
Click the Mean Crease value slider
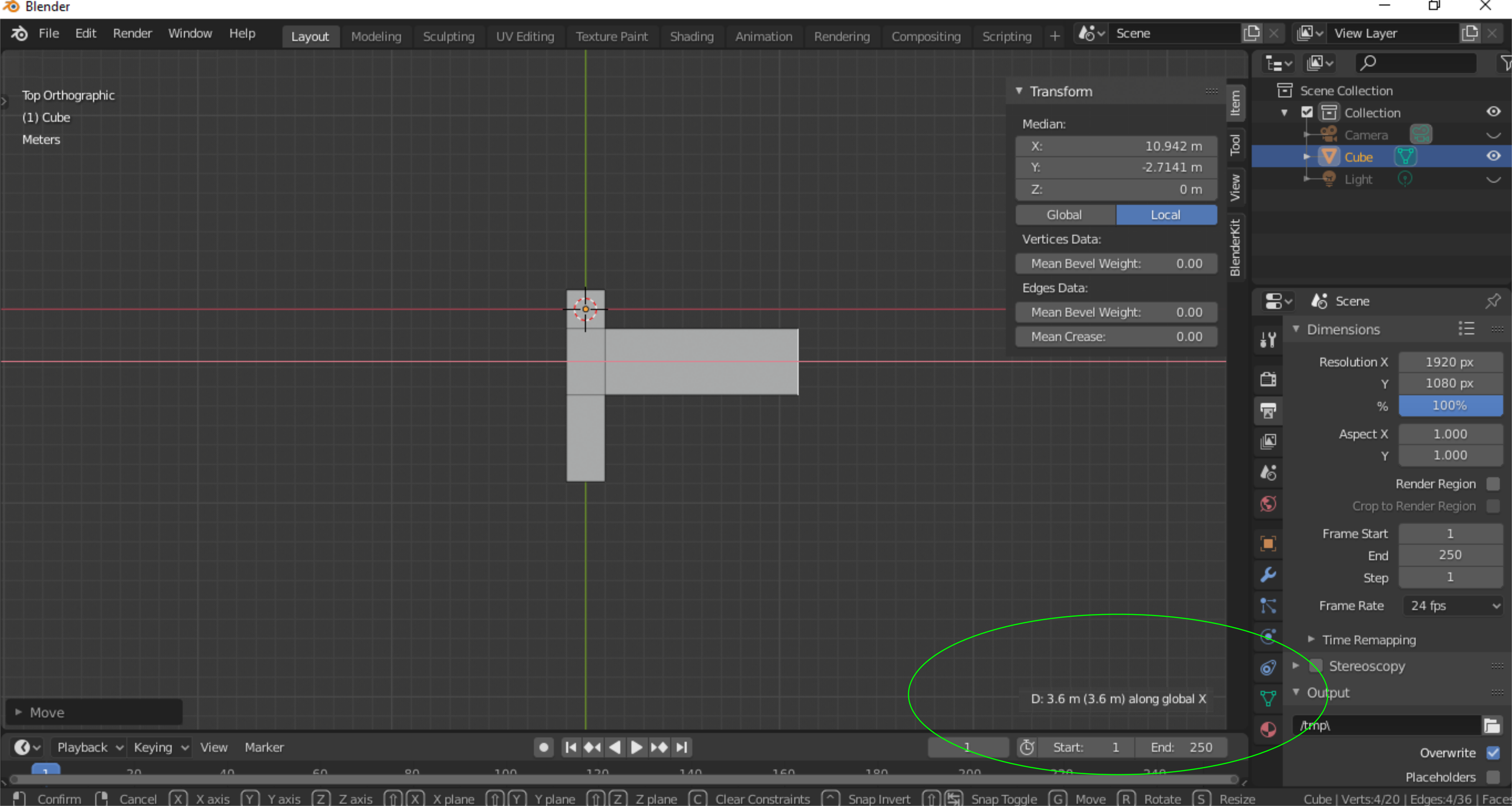tap(1117, 337)
